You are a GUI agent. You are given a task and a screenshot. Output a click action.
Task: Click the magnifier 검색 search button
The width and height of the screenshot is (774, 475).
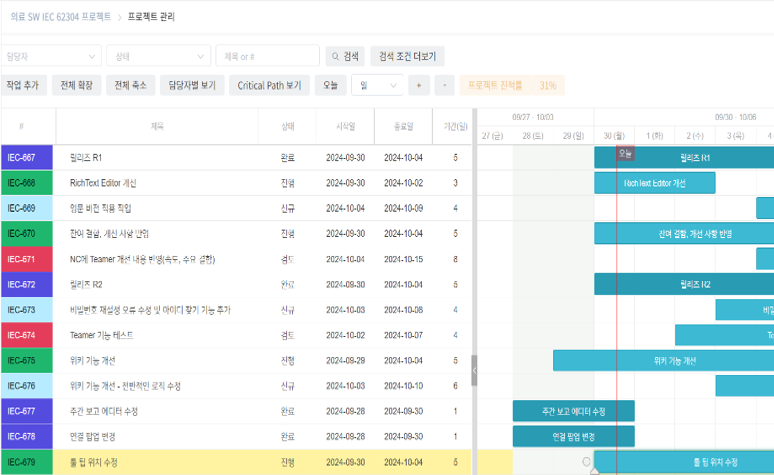pyautogui.click(x=345, y=56)
